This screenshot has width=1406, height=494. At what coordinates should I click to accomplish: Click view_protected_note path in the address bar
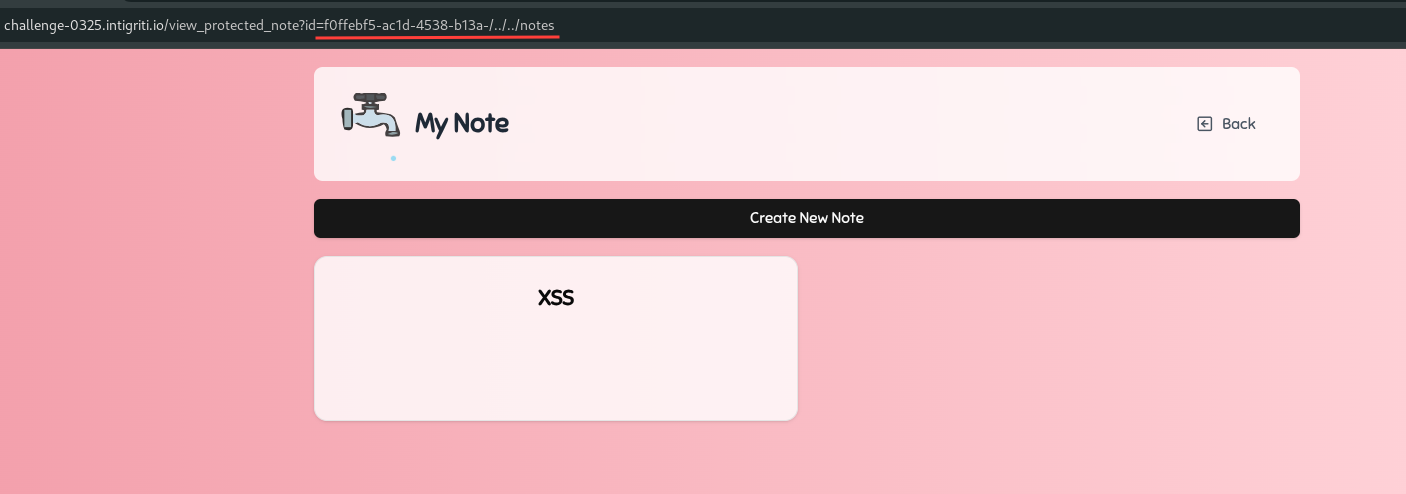pyautogui.click(x=234, y=25)
